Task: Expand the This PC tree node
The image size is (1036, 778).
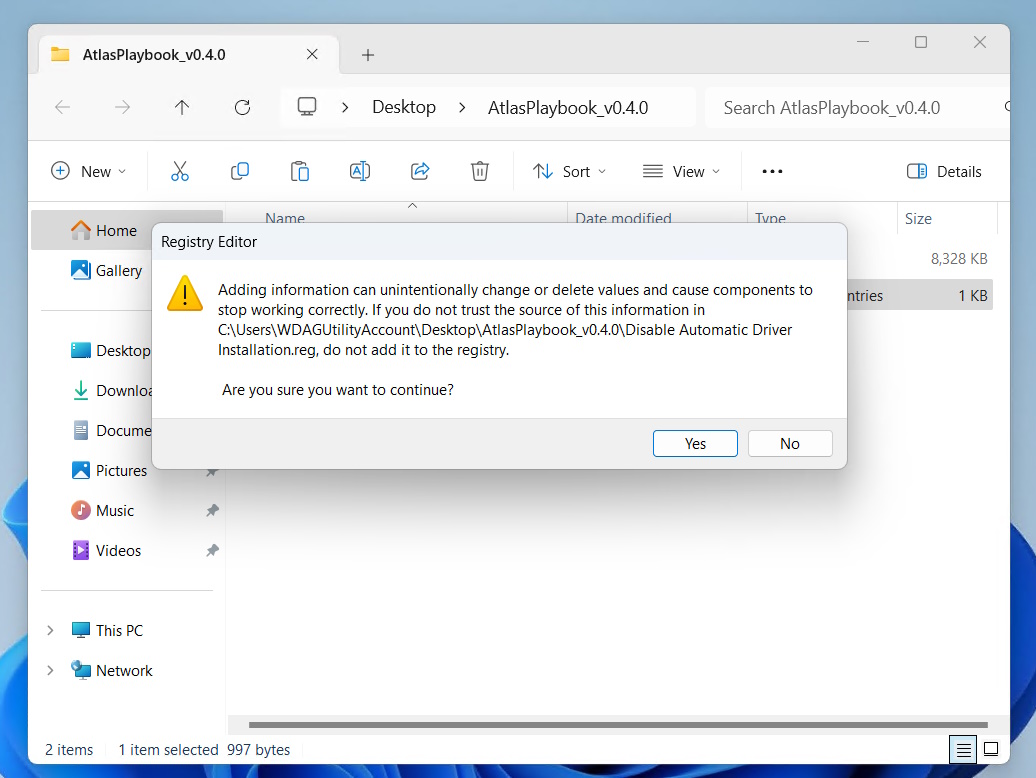Action: point(50,631)
